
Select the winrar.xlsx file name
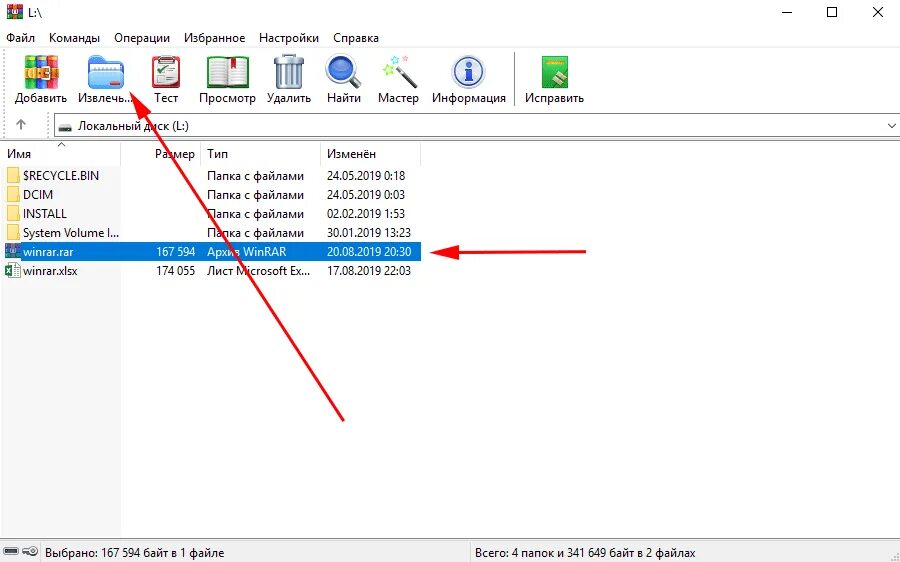click(x=50, y=270)
